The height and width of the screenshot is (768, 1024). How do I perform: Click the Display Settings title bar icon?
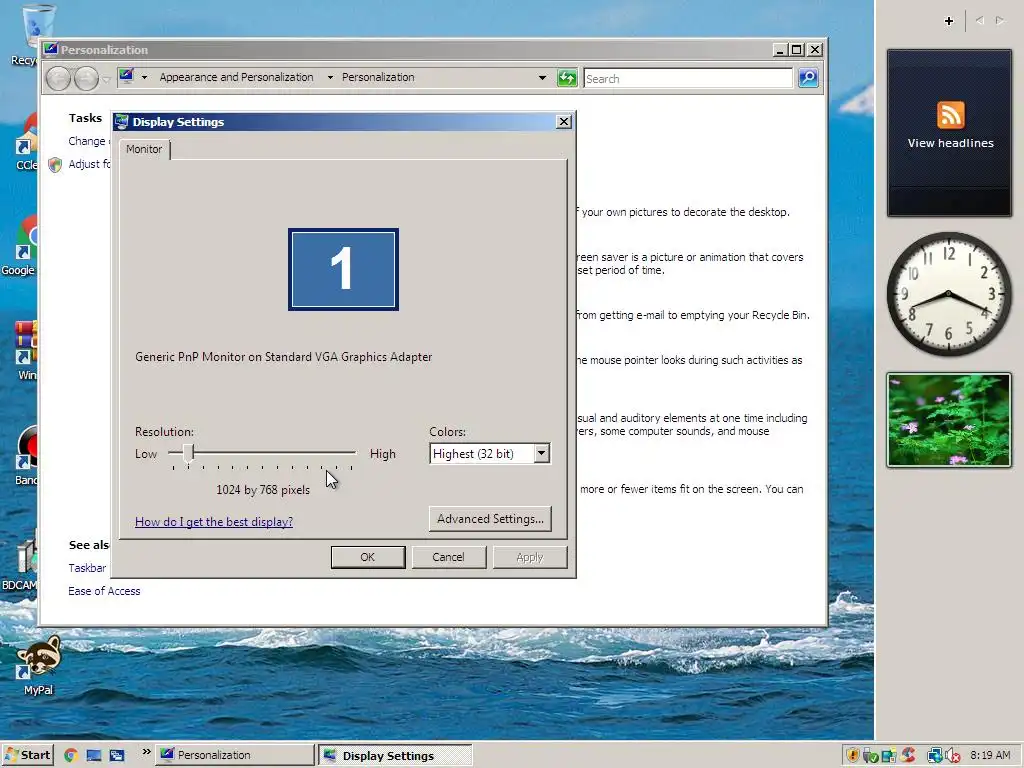click(121, 121)
